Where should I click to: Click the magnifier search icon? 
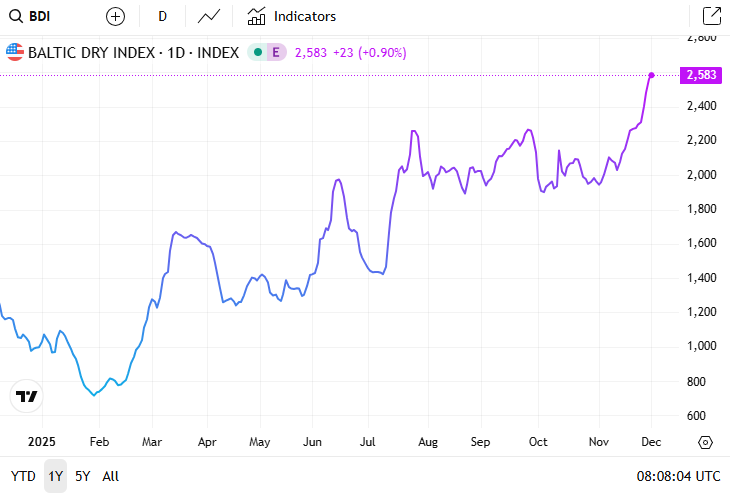click(x=15, y=16)
